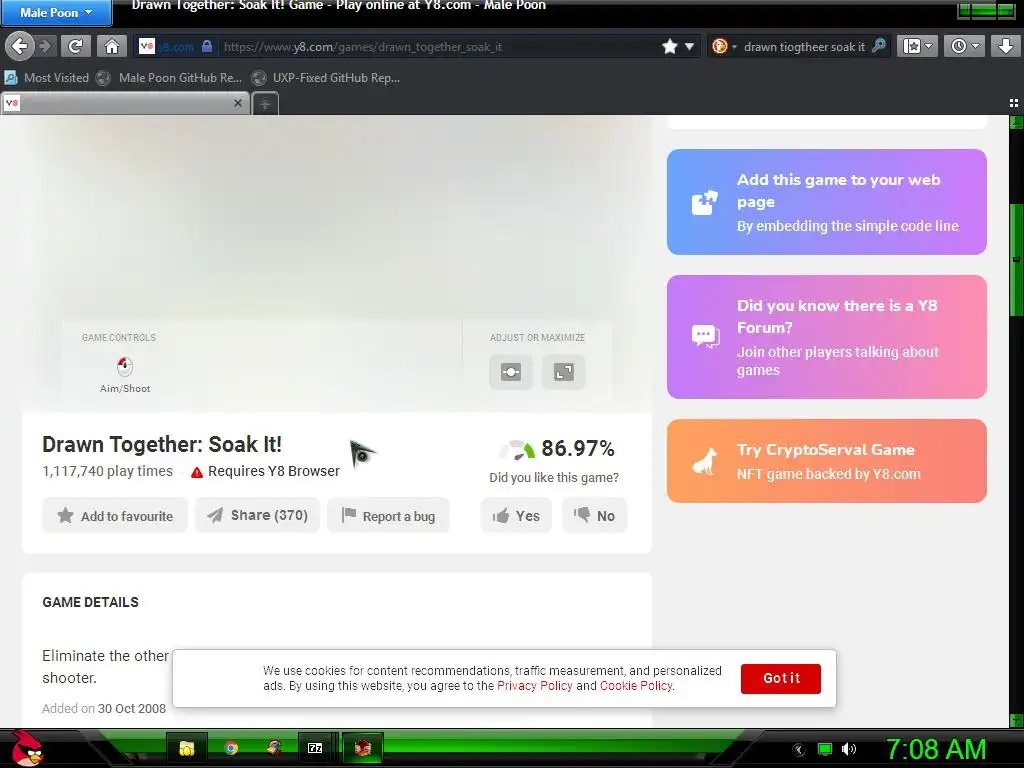The height and width of the screenshot is (768, 1024).
Task: Add the game to favourites
Action: pos(115,516)
